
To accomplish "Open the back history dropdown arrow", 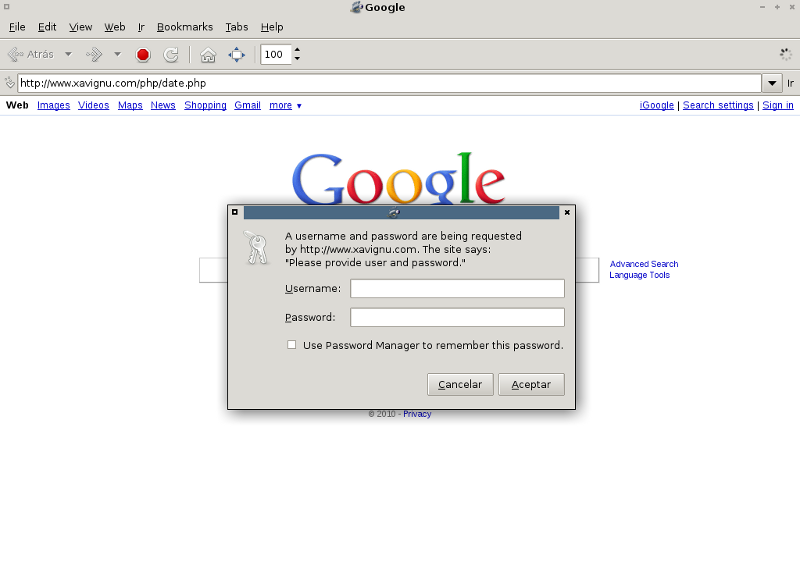I will (x=68, y=54).
